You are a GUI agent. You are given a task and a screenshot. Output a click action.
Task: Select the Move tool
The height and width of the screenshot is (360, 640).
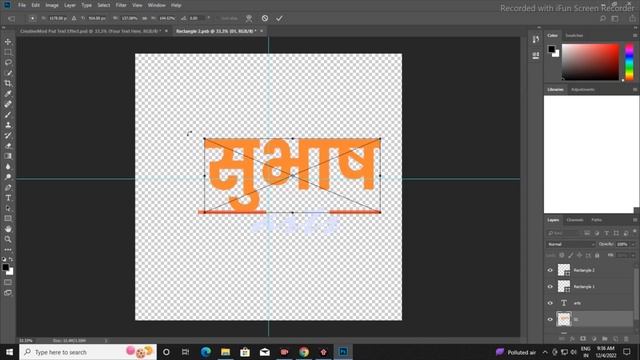[8, 42]
